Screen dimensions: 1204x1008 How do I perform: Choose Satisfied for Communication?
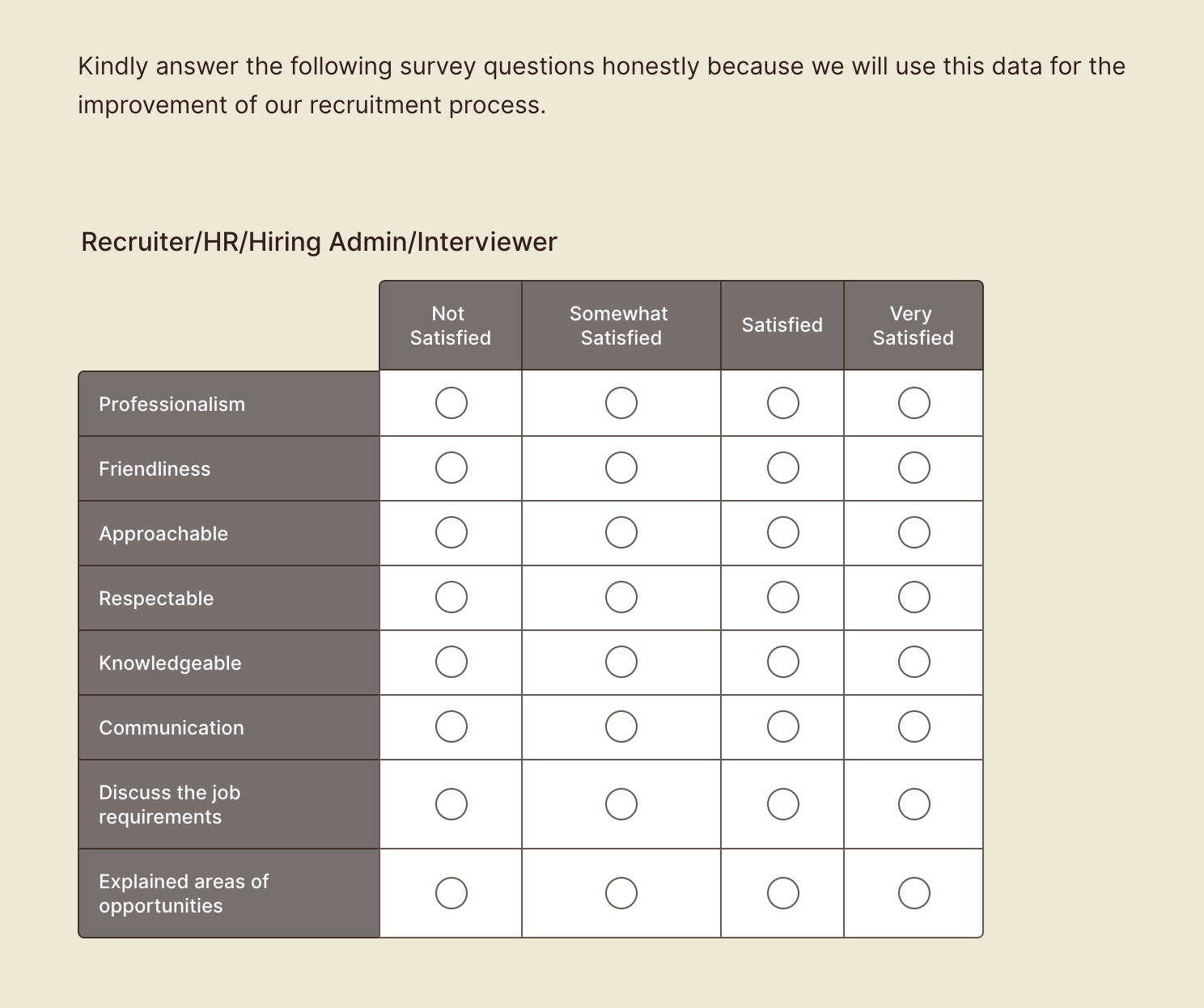(x=782, y=726)
